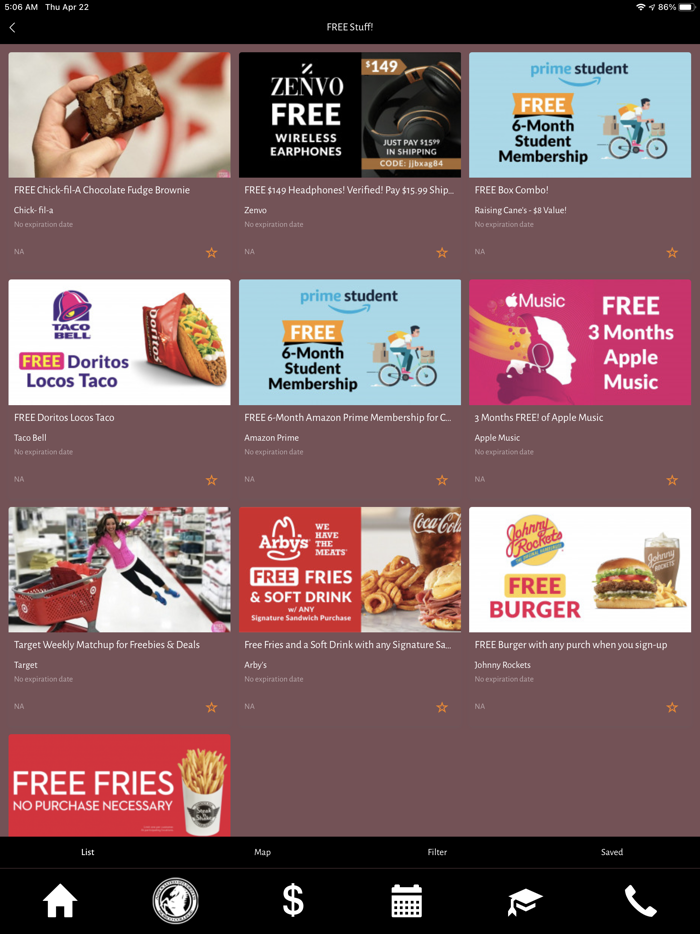Screen dimensions: 700x934
Task: Open the Target Weekly Matchup title link
Action: click(x=107, y=645)
